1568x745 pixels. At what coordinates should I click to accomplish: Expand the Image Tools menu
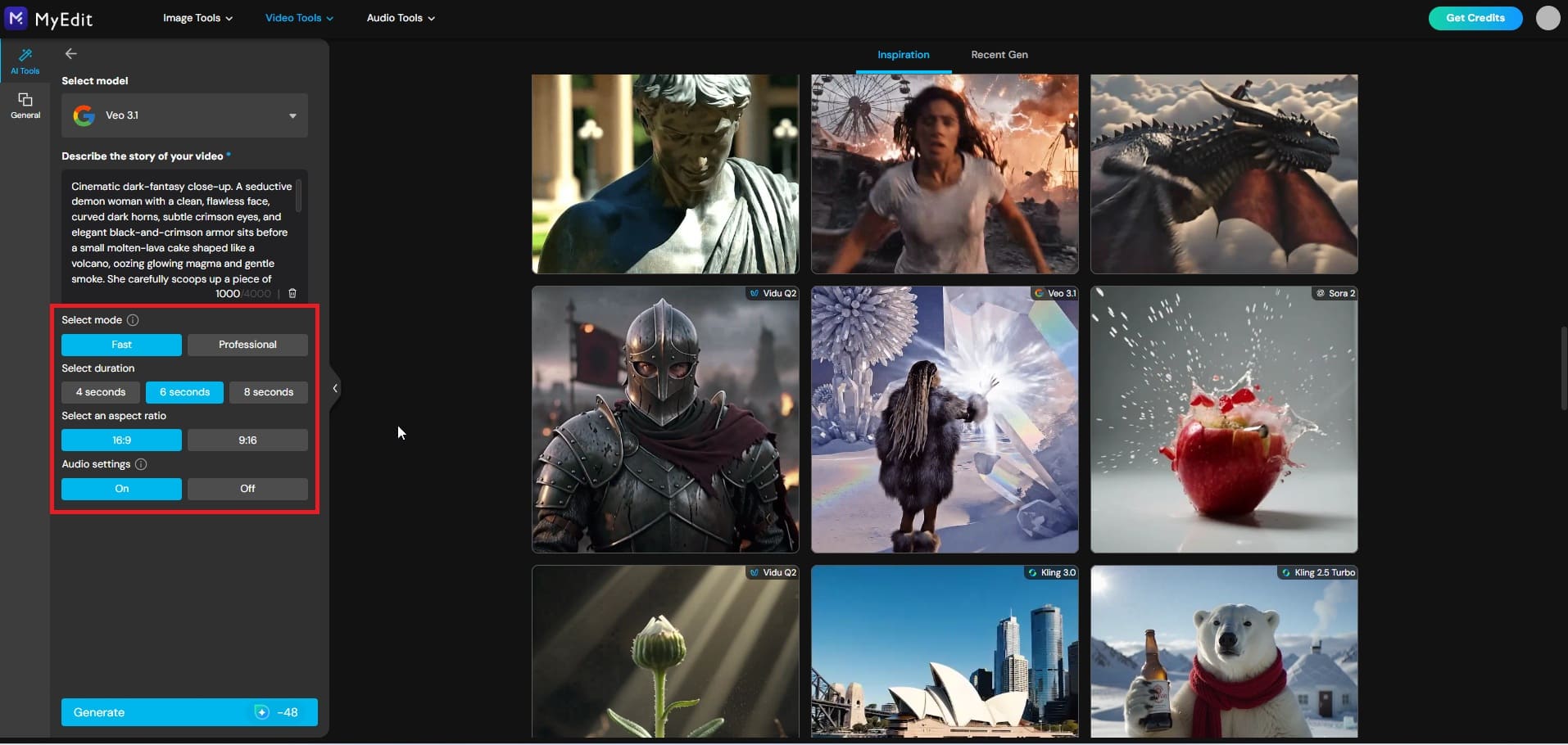(197, 17)
